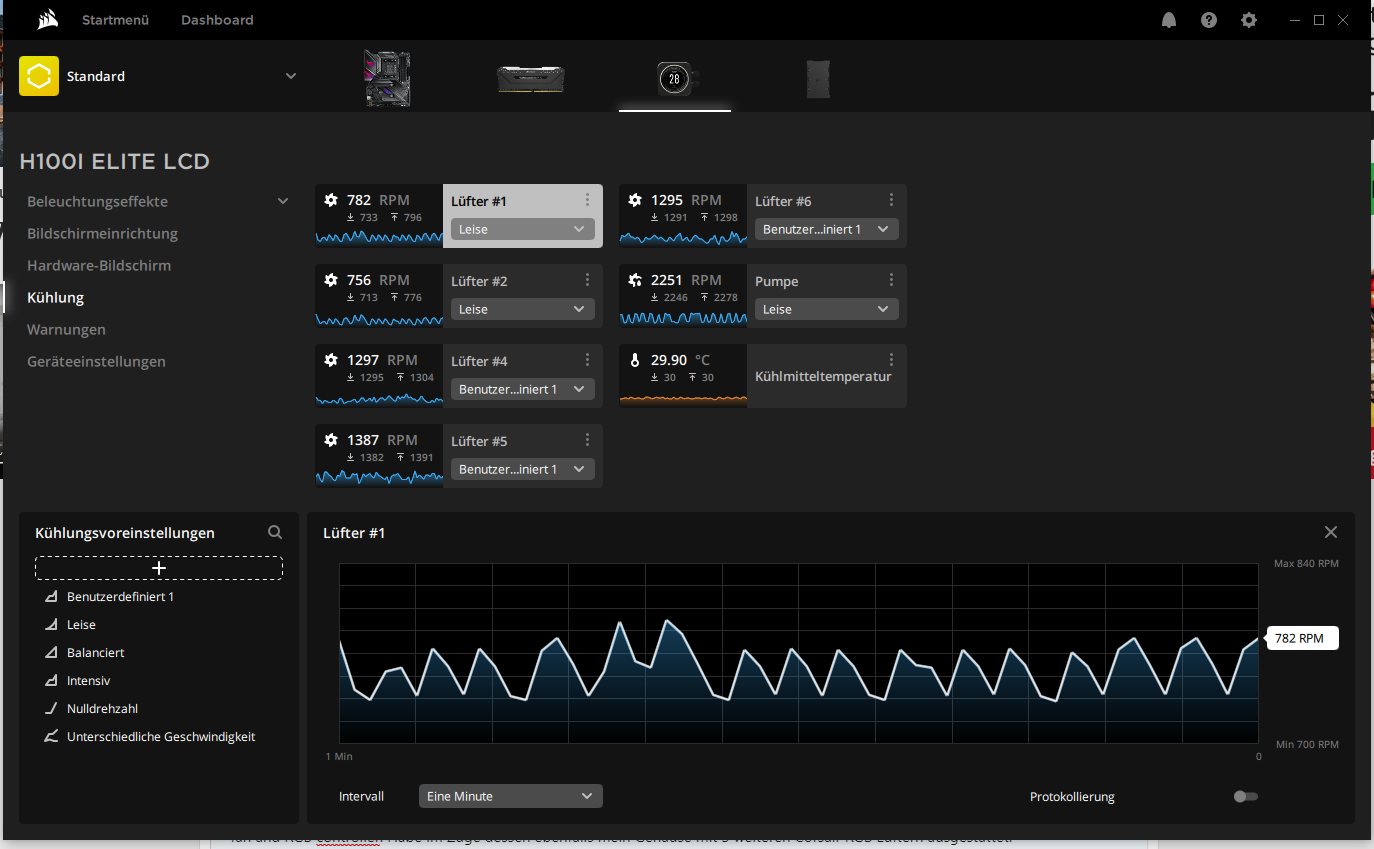1374x849 pixels.
Task: Open iCUE settings gear
Action: pos(1249,20)
